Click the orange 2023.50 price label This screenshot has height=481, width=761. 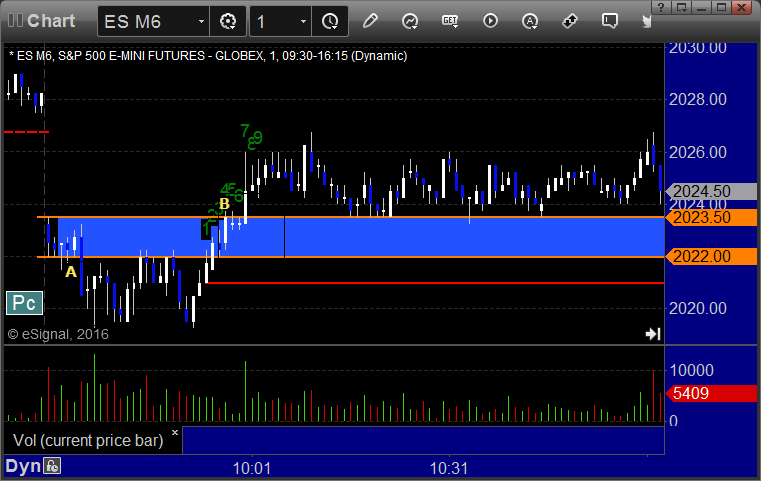tap(711, 217)
